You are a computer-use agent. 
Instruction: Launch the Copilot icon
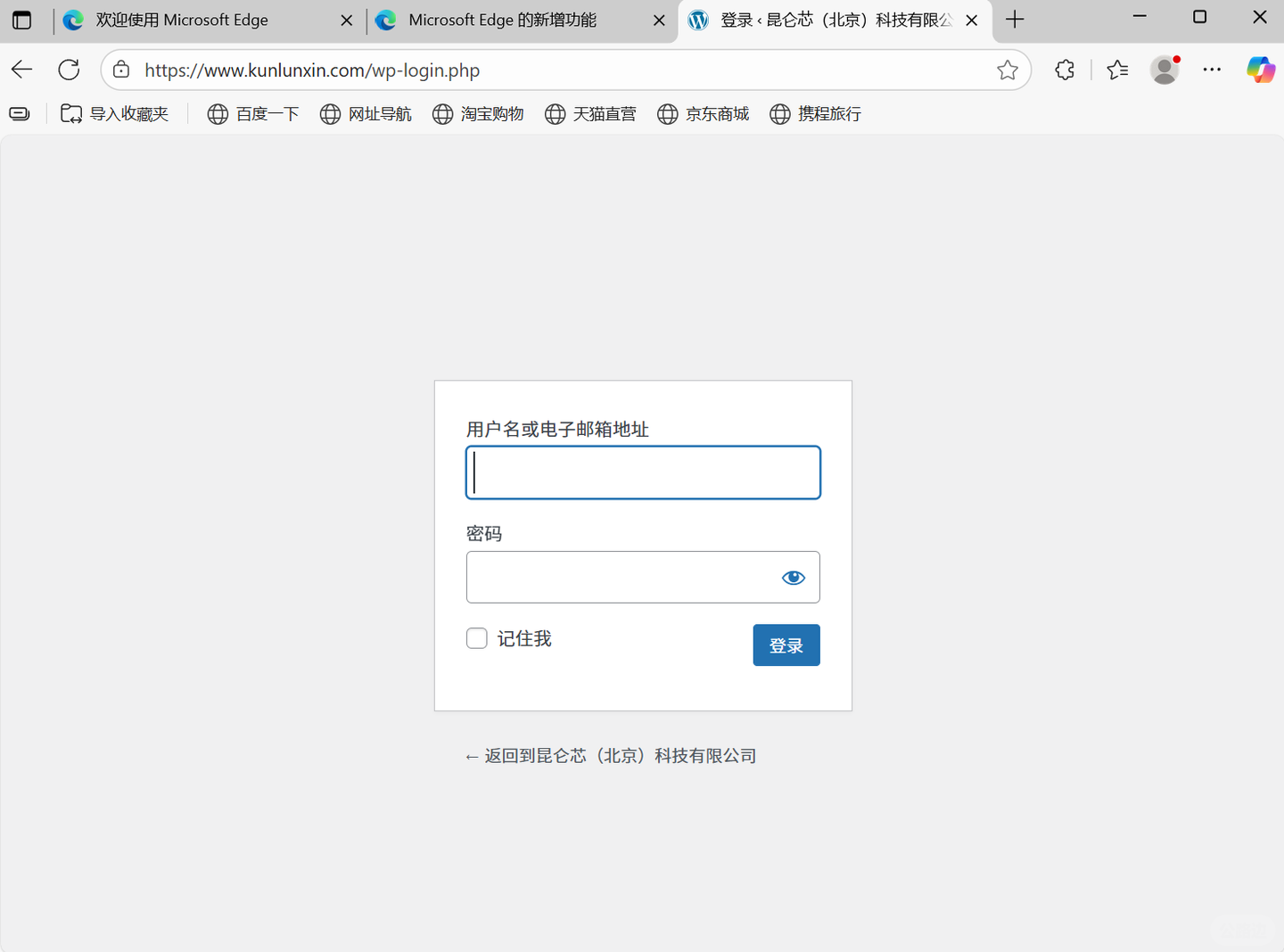pos(1261,70)
